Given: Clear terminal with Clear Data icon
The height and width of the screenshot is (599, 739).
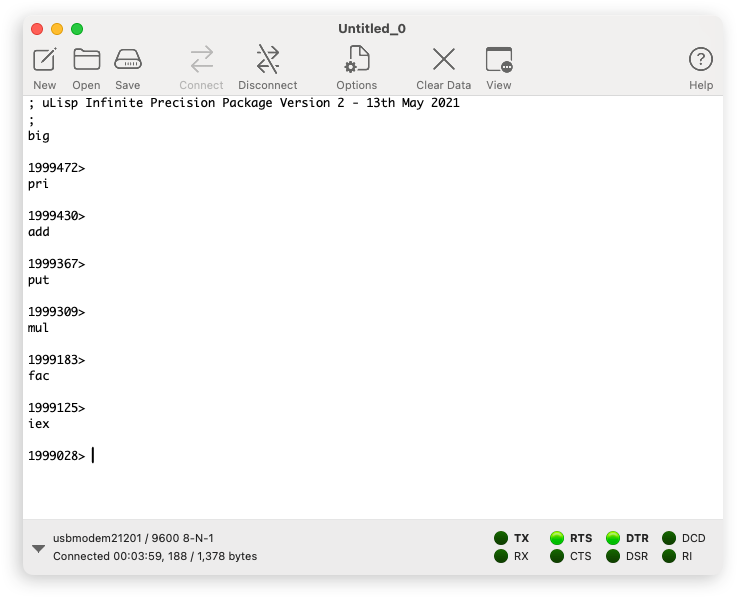Looking at the screenshot, I should pyautogui.click(x=444, y=60).
